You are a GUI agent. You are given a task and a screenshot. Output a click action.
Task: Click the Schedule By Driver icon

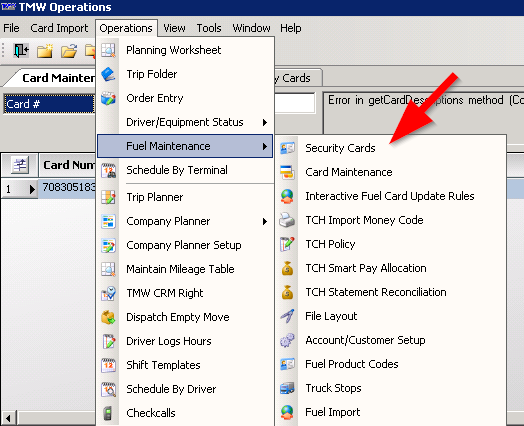point(108,390)
